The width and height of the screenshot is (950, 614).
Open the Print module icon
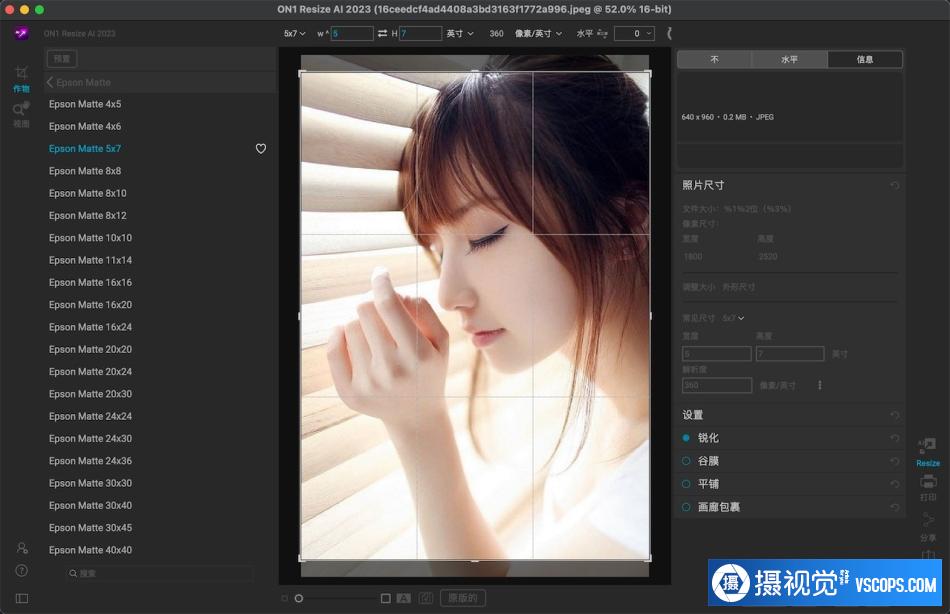click(928, 482)
